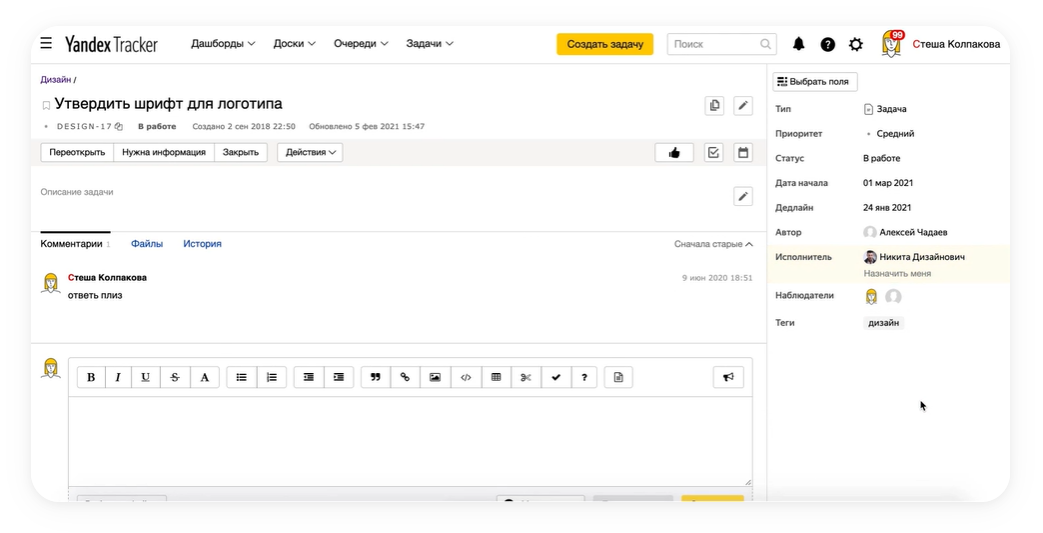Switch to the Файлы tab
This screenshot has width=1043, height=533.
pos(147,244)
